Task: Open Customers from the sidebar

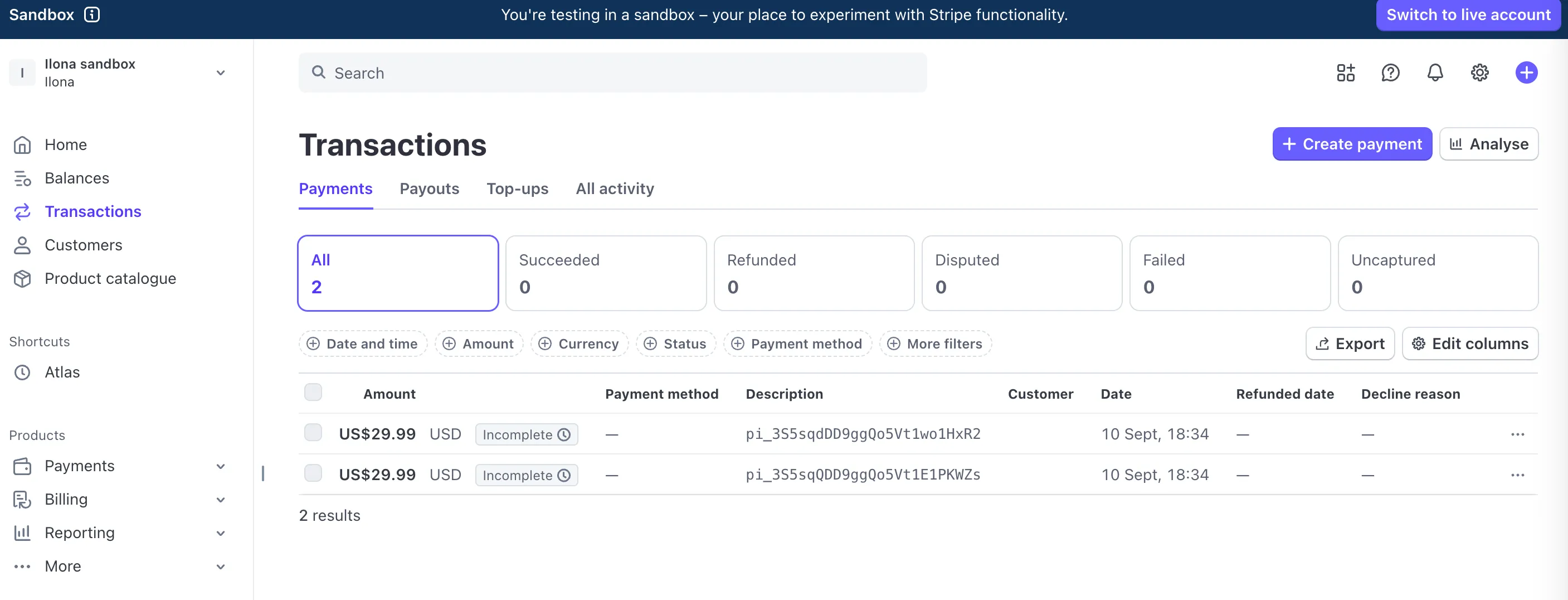Action: [84, 245]
